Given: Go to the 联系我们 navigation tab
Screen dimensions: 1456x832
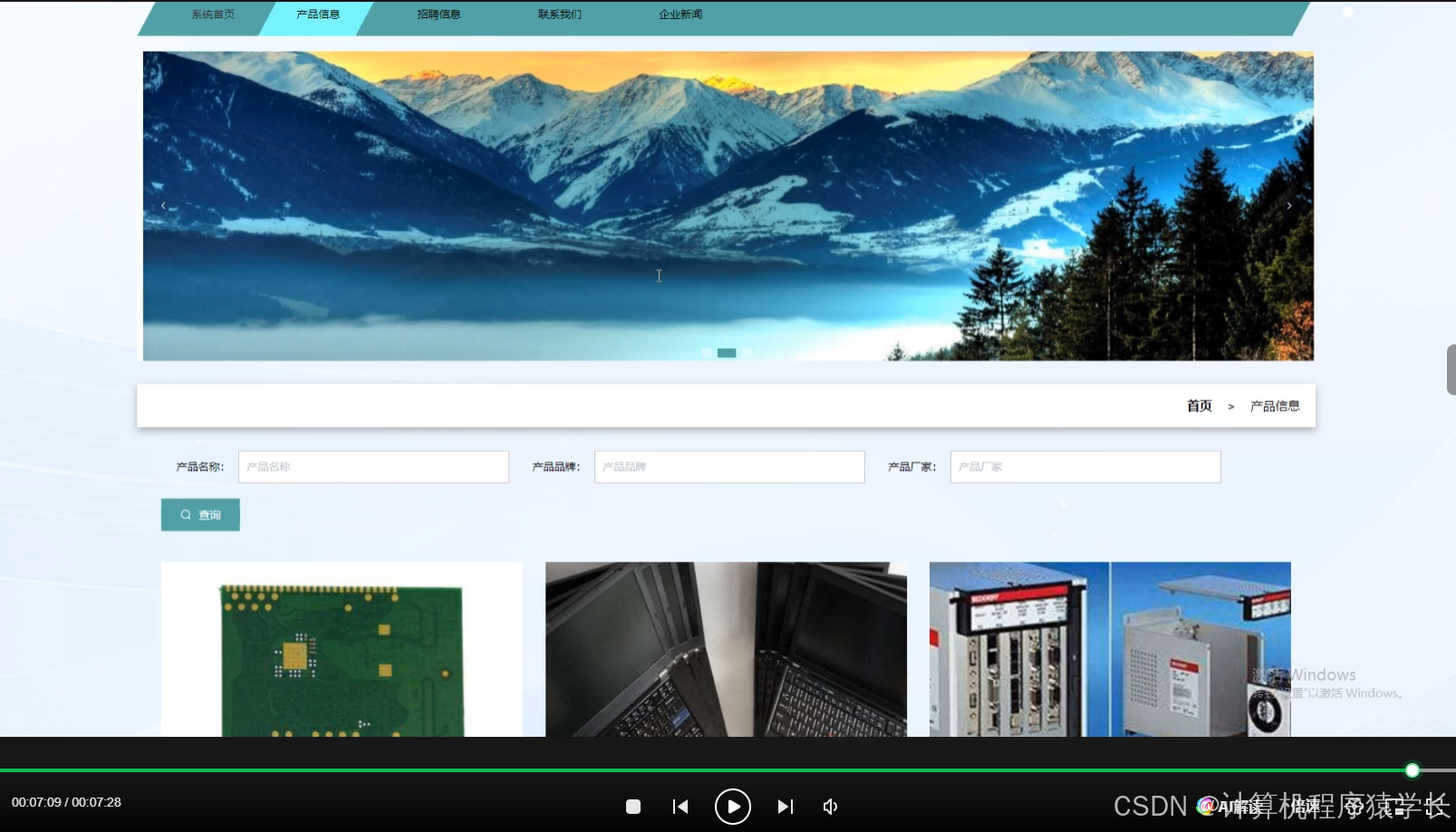Looking at the screenshot, I should tap(560, 15).
